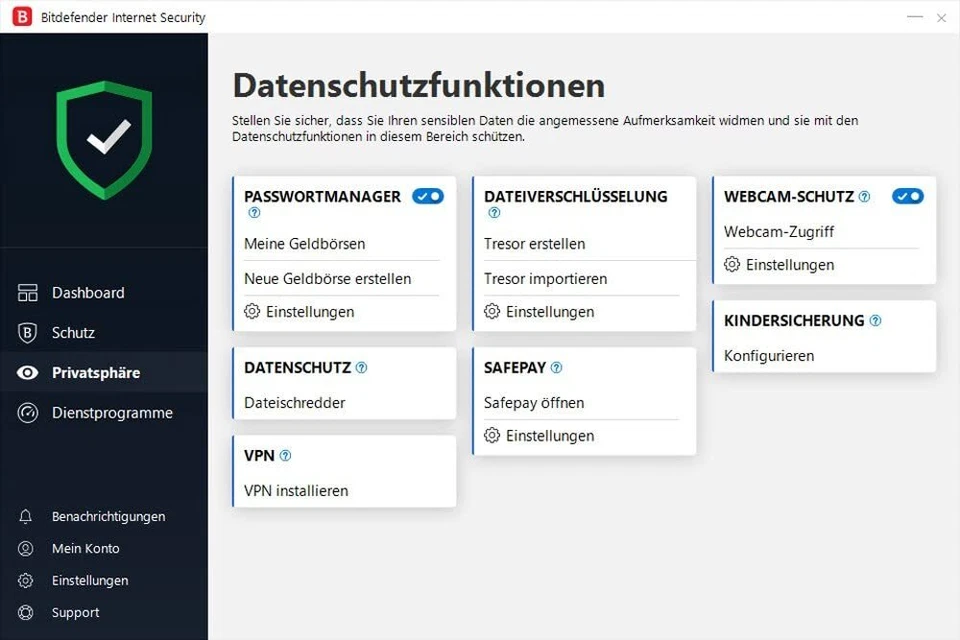
Task: Open the Dateischredder under Datenschutz
Action: coord(294,402)
